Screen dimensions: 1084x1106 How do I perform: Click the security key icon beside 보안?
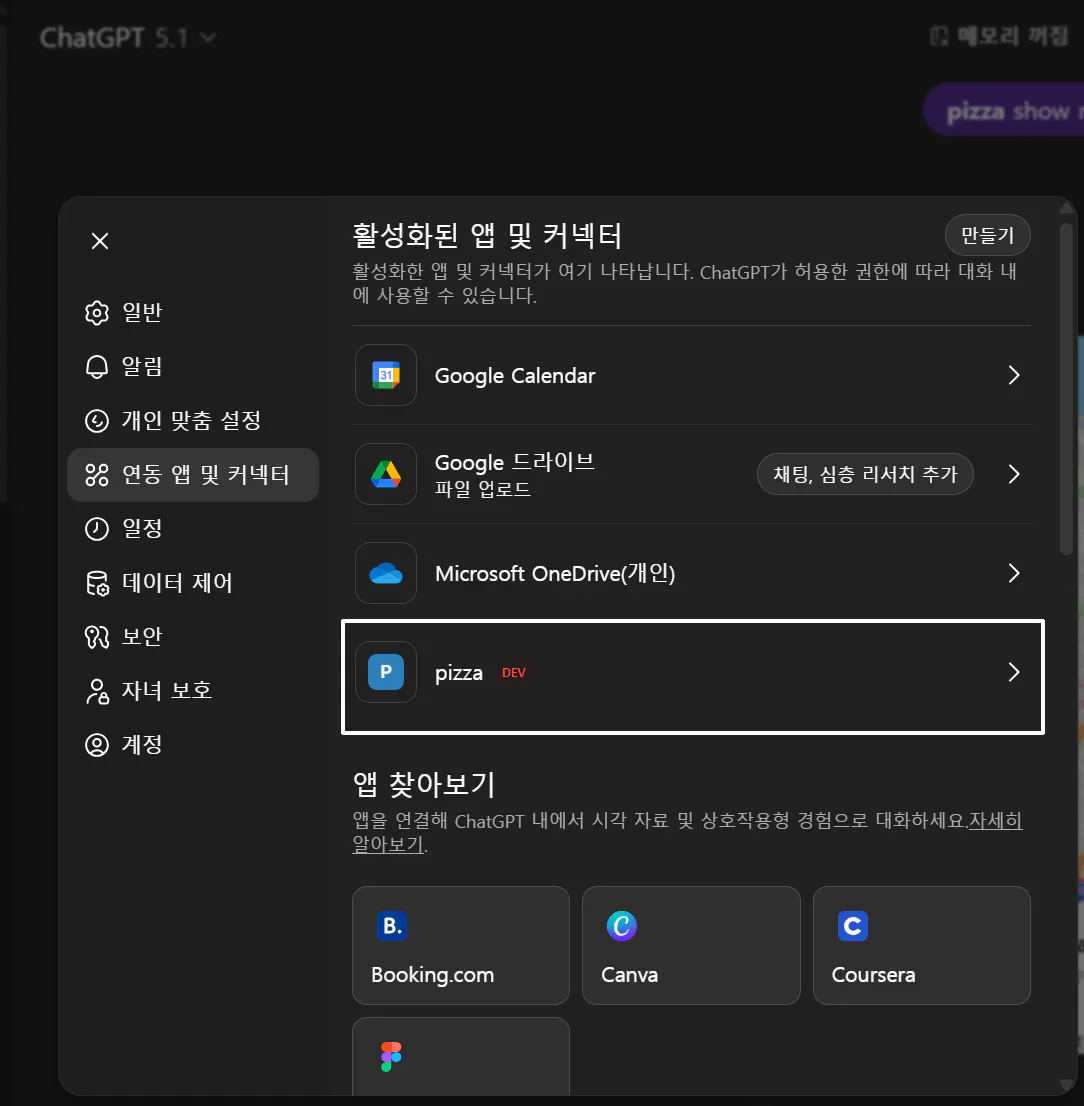tap(97, 637)
